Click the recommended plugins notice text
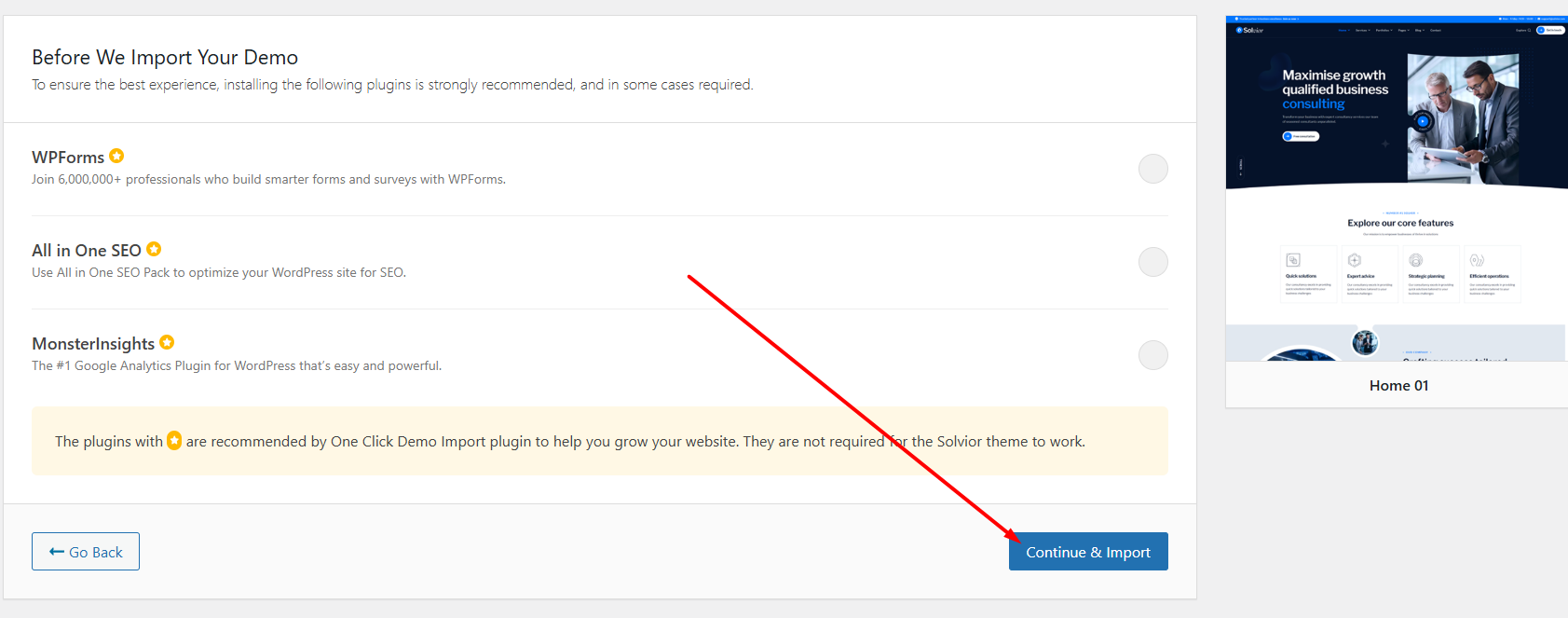This screenshot has width=1568, height=618. click(570, 441)
